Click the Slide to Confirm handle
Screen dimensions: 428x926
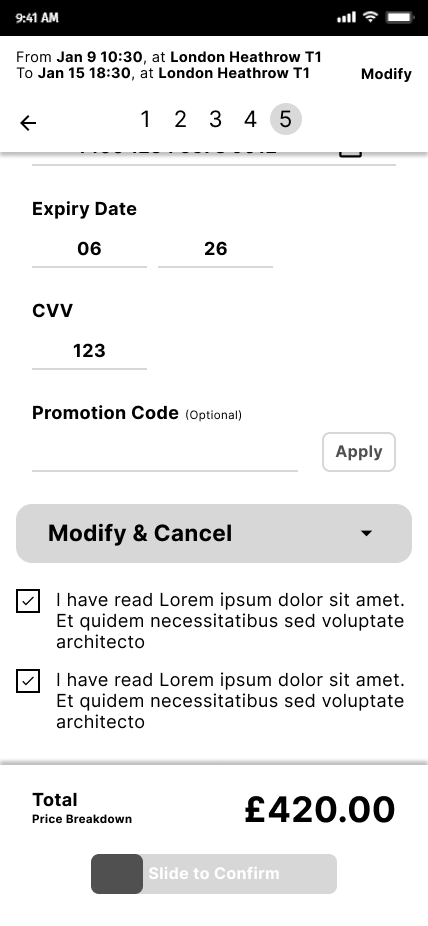[117, 873]
